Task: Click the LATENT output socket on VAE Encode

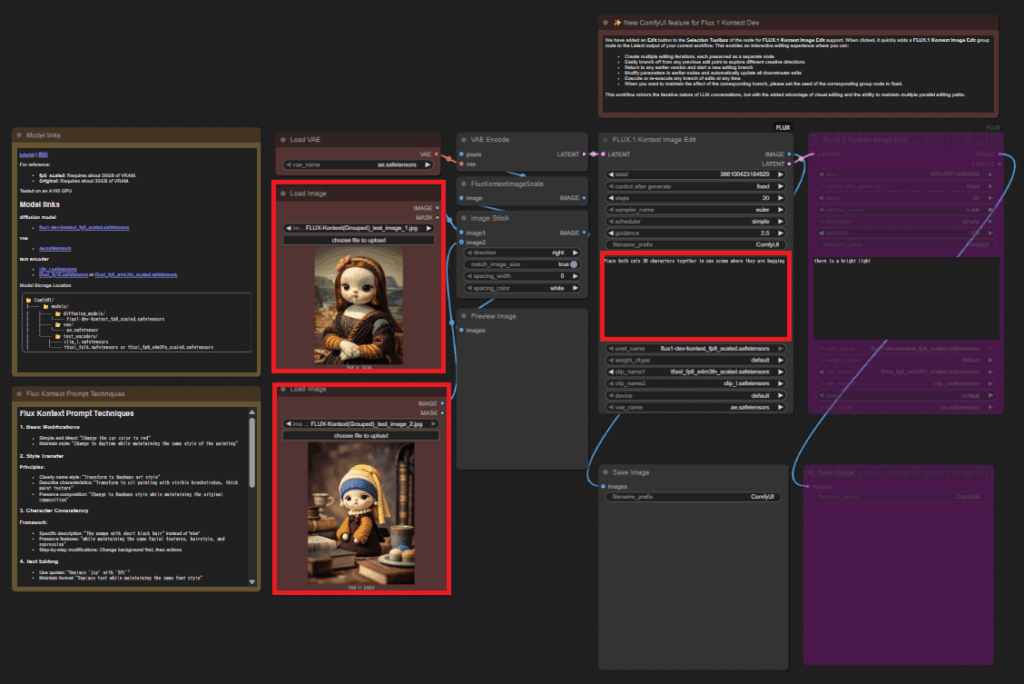Action: pyautogui.click(x=584, y=154)
